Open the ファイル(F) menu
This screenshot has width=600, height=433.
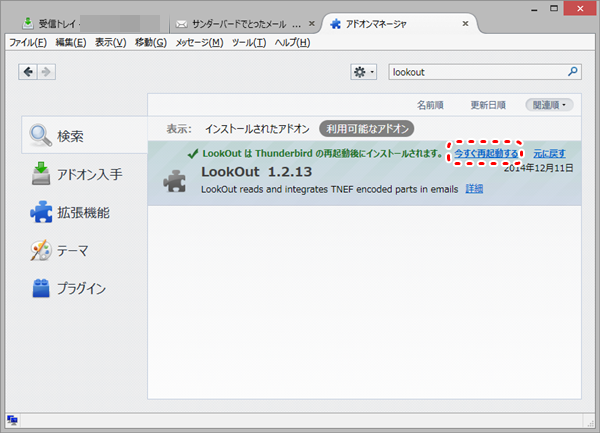click(28, 42)
